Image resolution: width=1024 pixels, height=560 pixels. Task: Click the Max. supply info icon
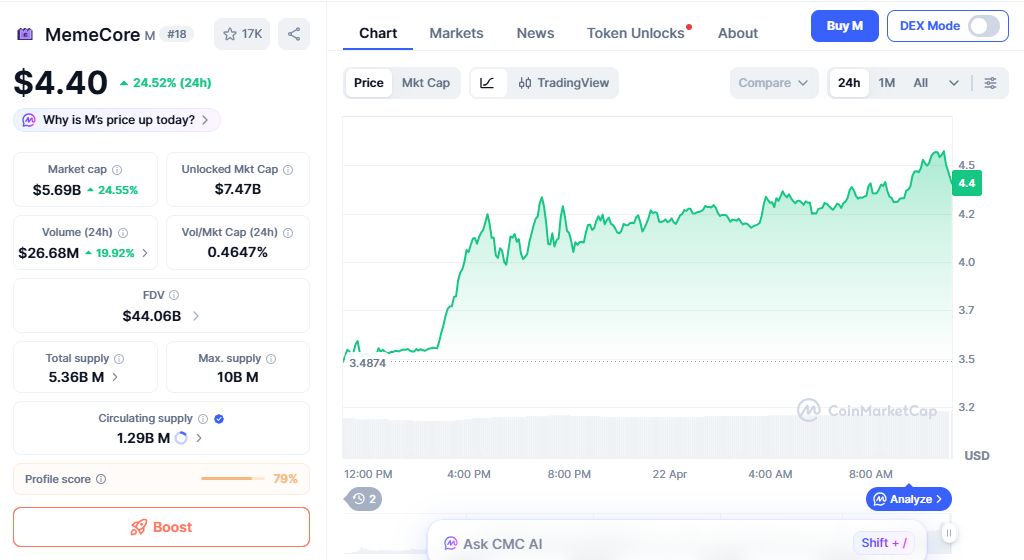pyautogui.click(x=271, y=358)
